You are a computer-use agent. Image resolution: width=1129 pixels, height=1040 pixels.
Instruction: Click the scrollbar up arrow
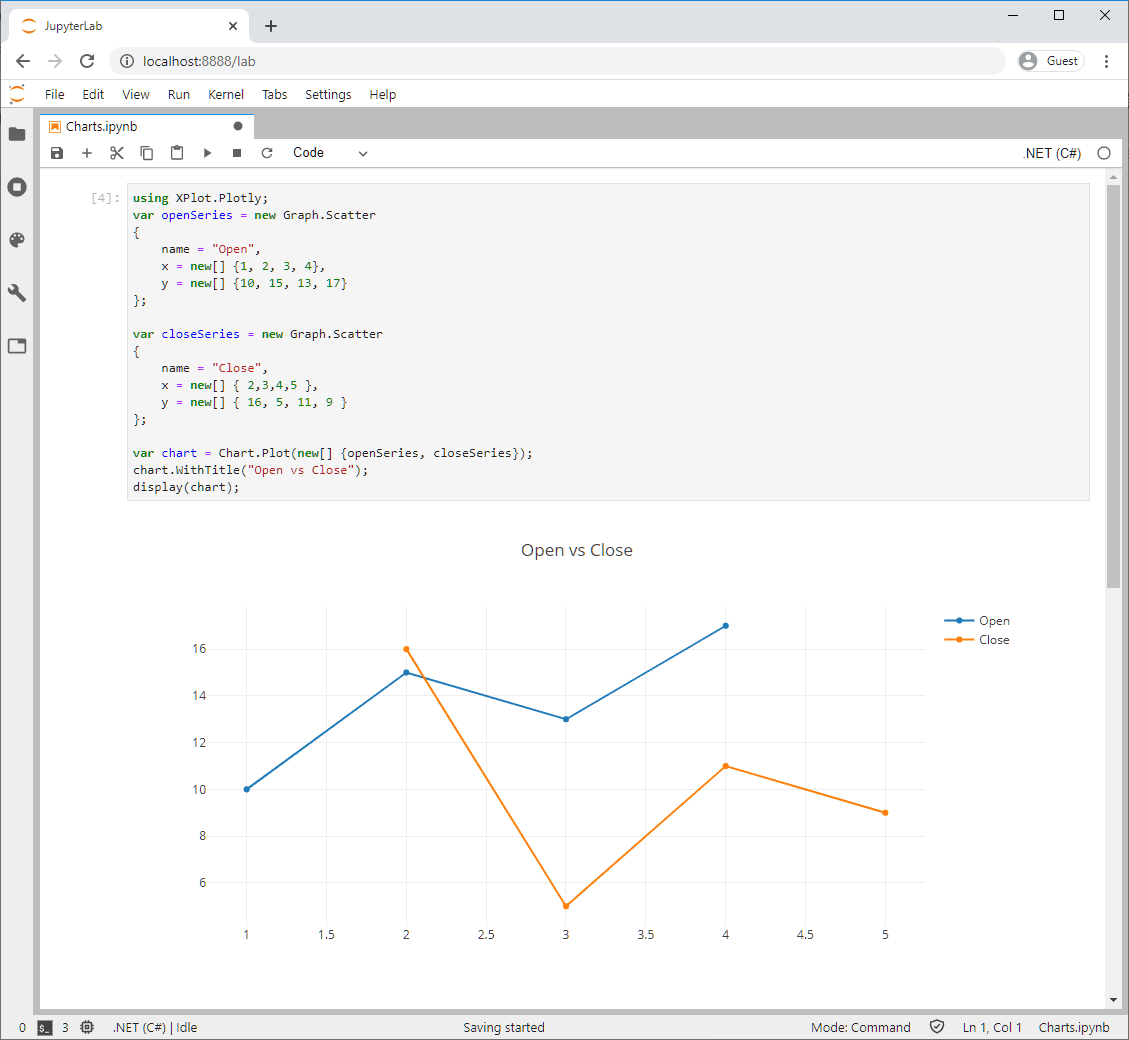click(x=1113, y=176)
